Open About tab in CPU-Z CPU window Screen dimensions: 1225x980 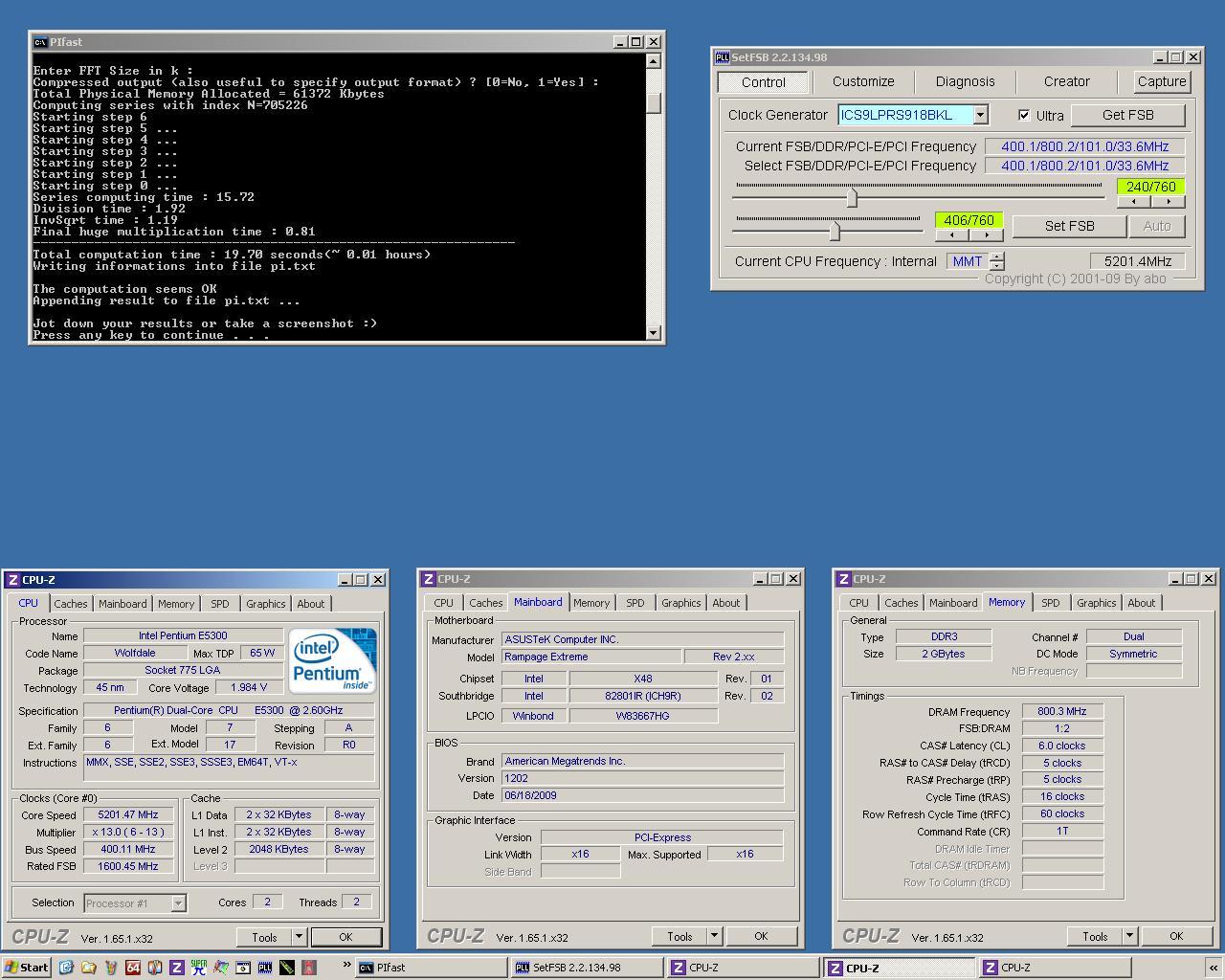pos(310,604)
